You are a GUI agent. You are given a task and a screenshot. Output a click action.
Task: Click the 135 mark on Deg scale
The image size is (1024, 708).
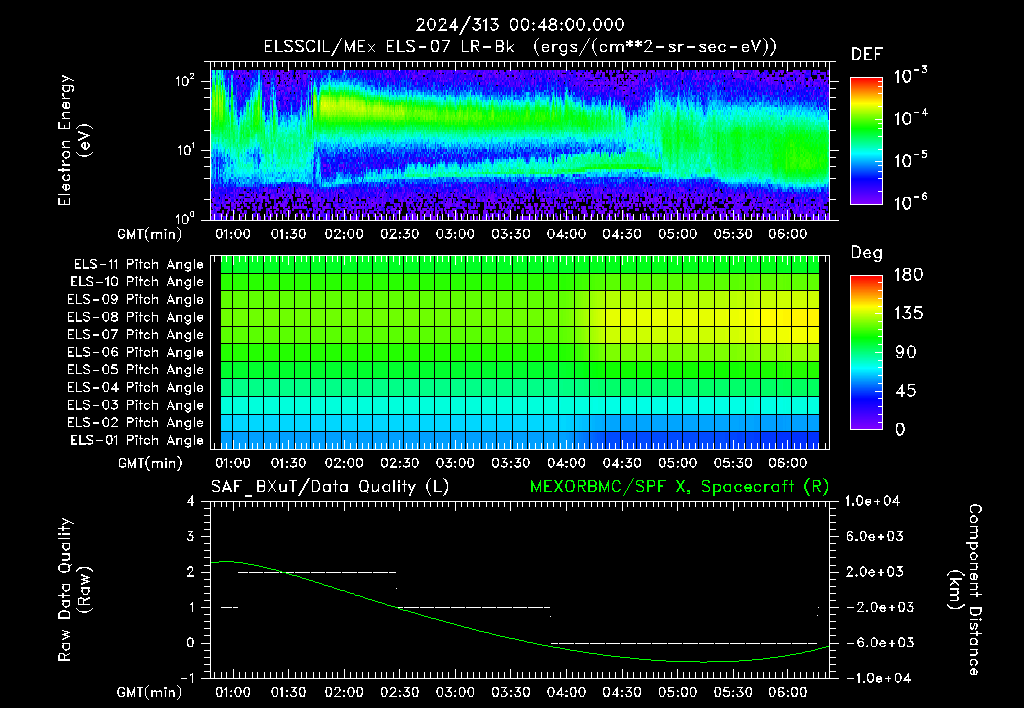[x=909, y=314]
